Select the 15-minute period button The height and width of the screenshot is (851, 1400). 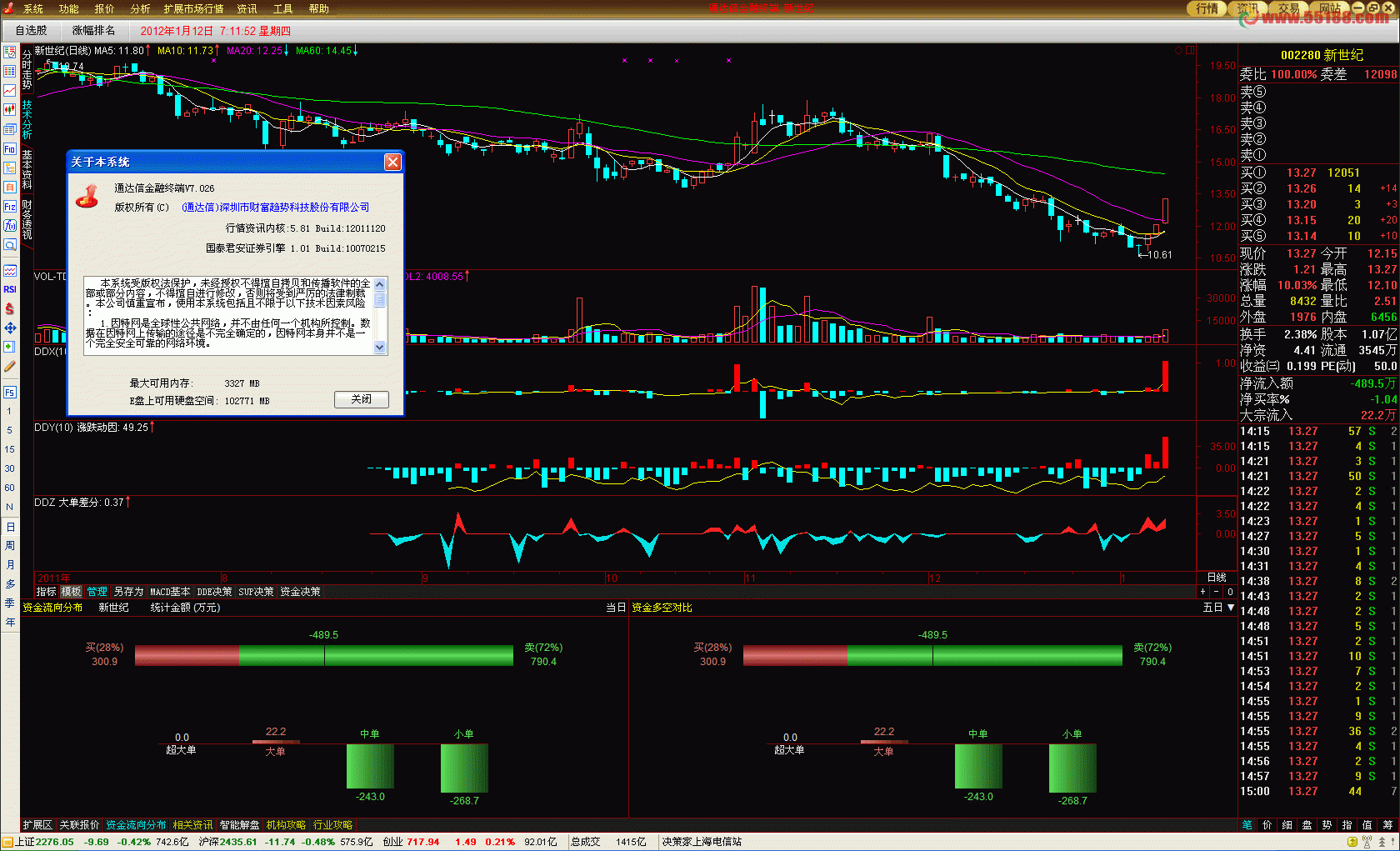pyautogui.click(x=10, y=449)
